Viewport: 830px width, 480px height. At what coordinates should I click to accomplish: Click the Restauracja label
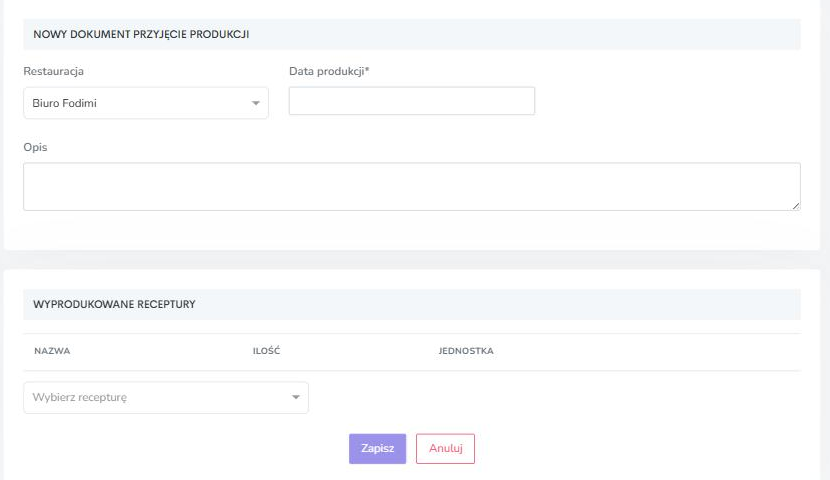click(x=53, y=71)
